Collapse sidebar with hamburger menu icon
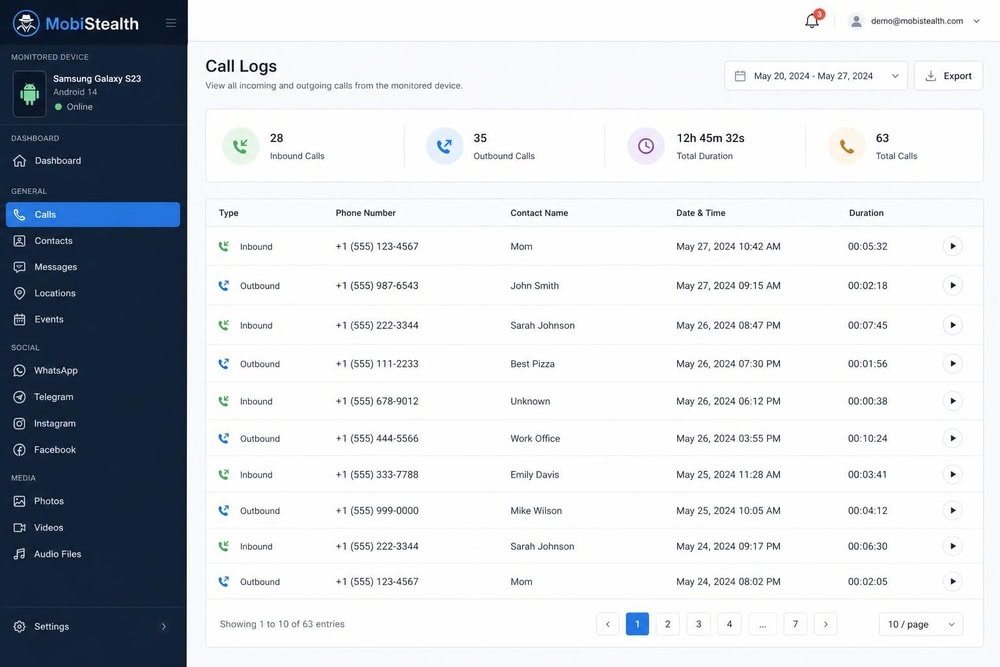Screen dimensions: 1000x667 (171, 23)
